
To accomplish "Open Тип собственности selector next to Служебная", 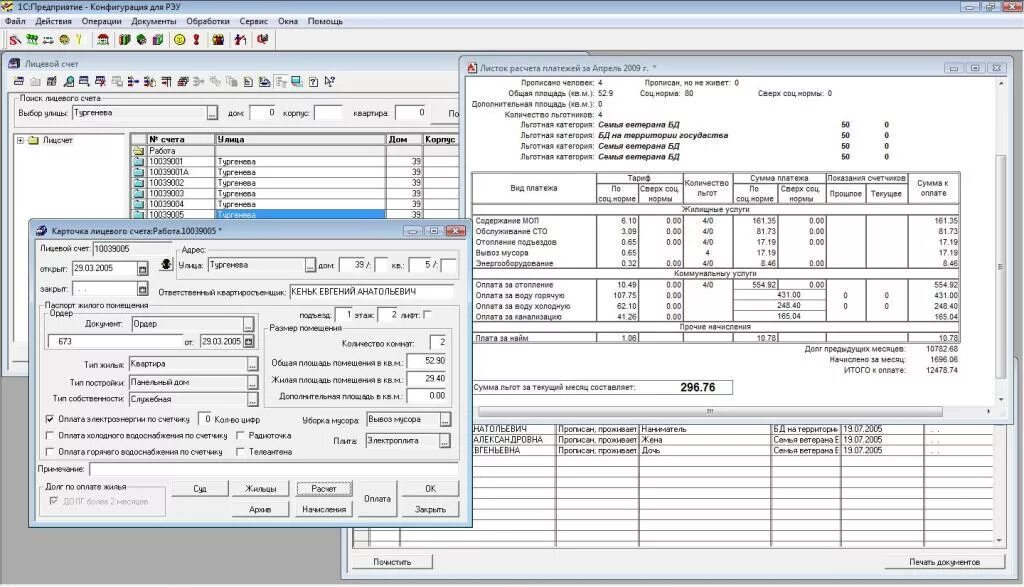I will [x=253, y=399].
